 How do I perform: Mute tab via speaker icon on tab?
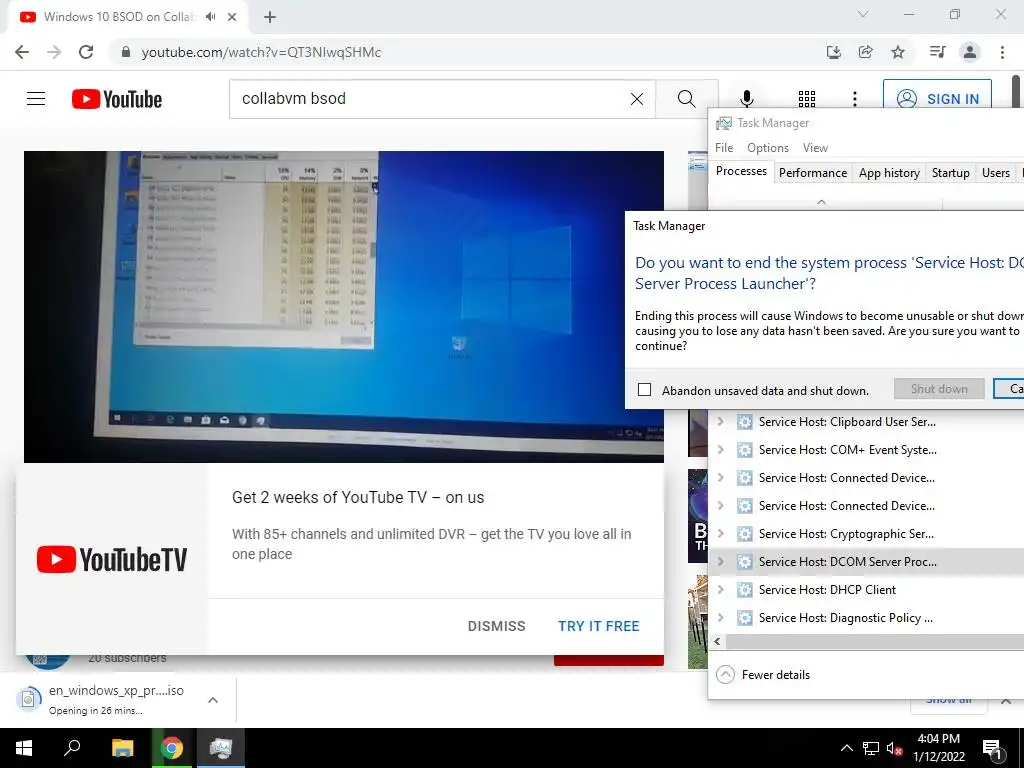[x=210, y=17]
